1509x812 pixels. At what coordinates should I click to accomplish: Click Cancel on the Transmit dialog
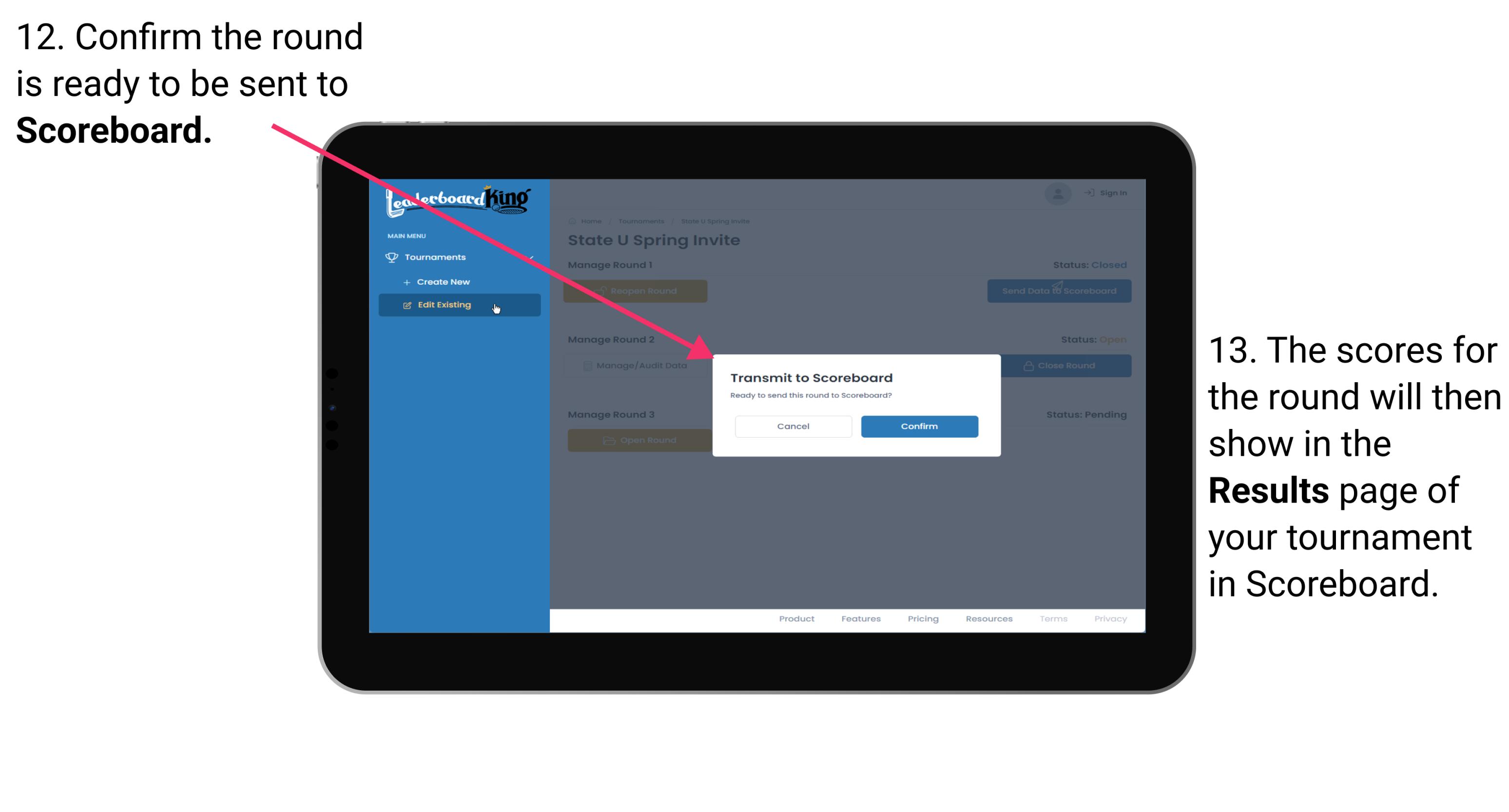[793, 425]
